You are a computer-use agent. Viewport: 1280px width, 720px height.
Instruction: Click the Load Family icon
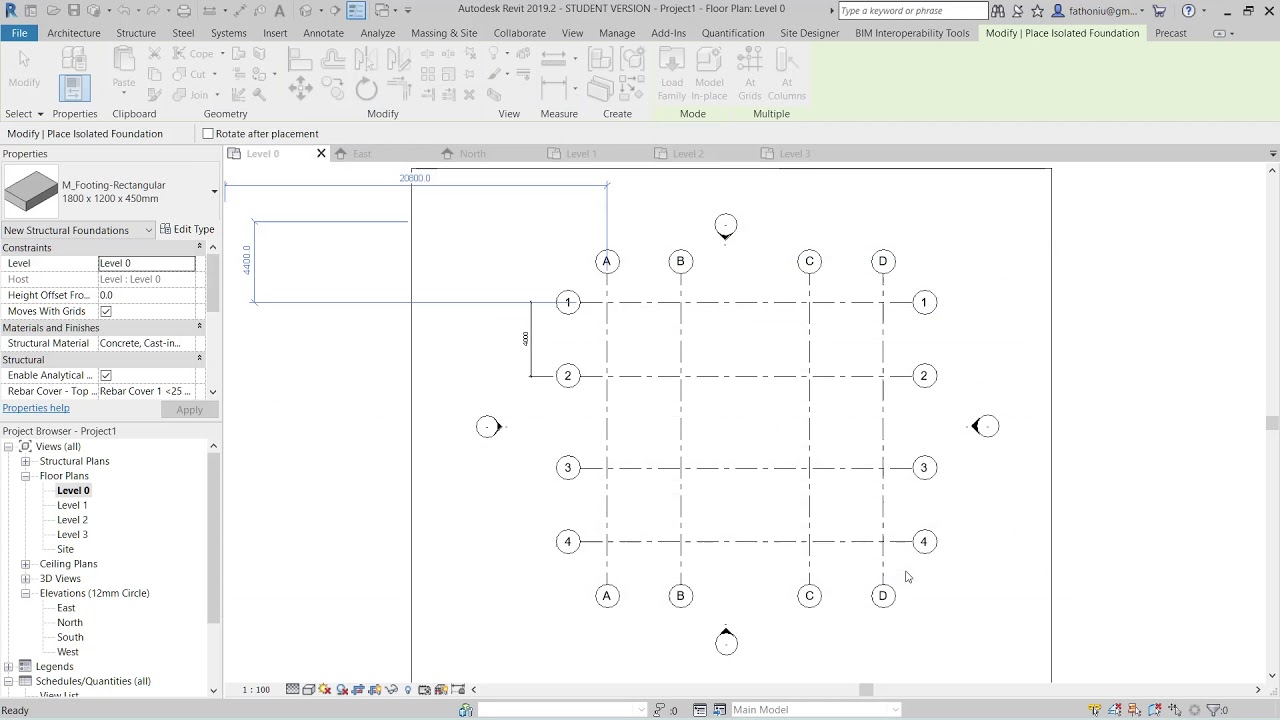click(x=672, y=75)
